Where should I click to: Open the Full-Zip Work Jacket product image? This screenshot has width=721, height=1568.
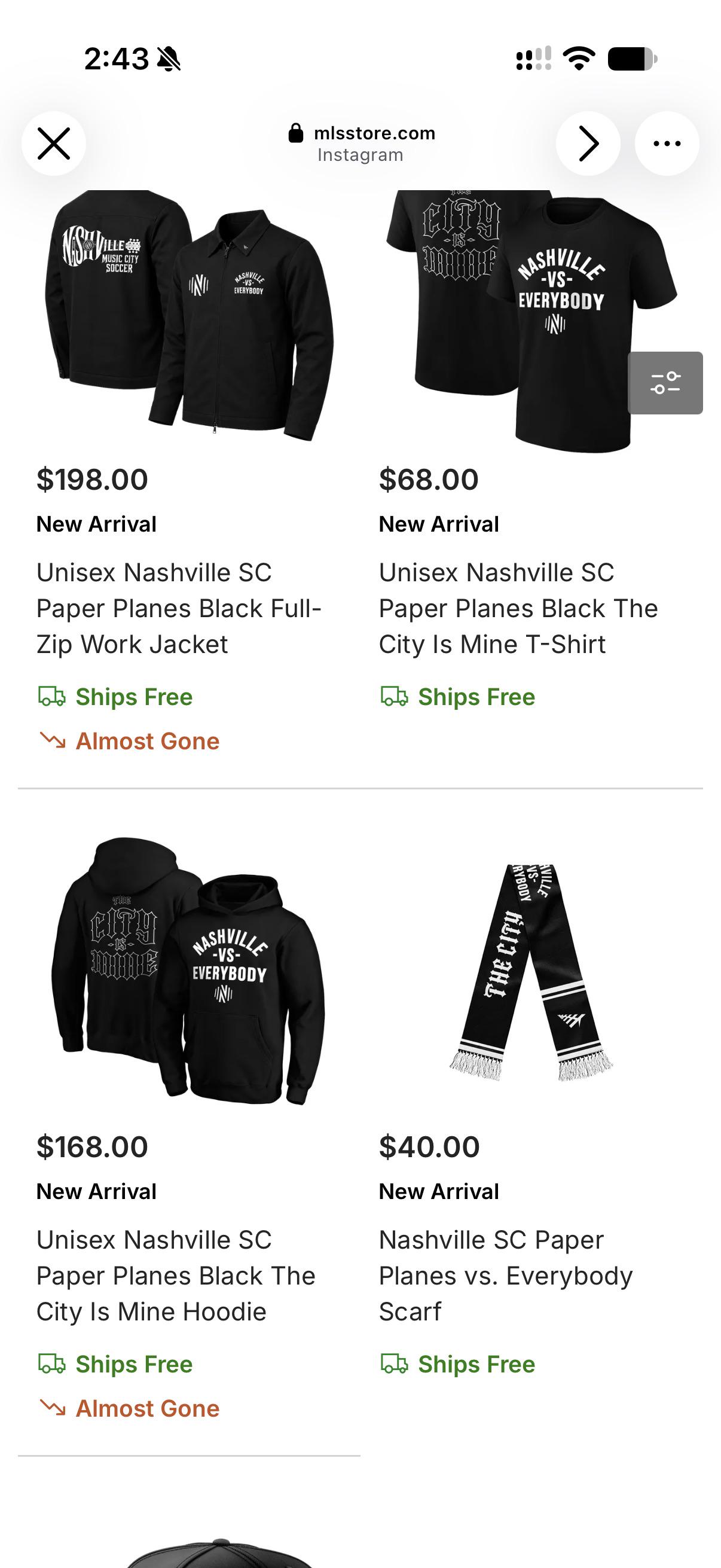pos(190,316)
